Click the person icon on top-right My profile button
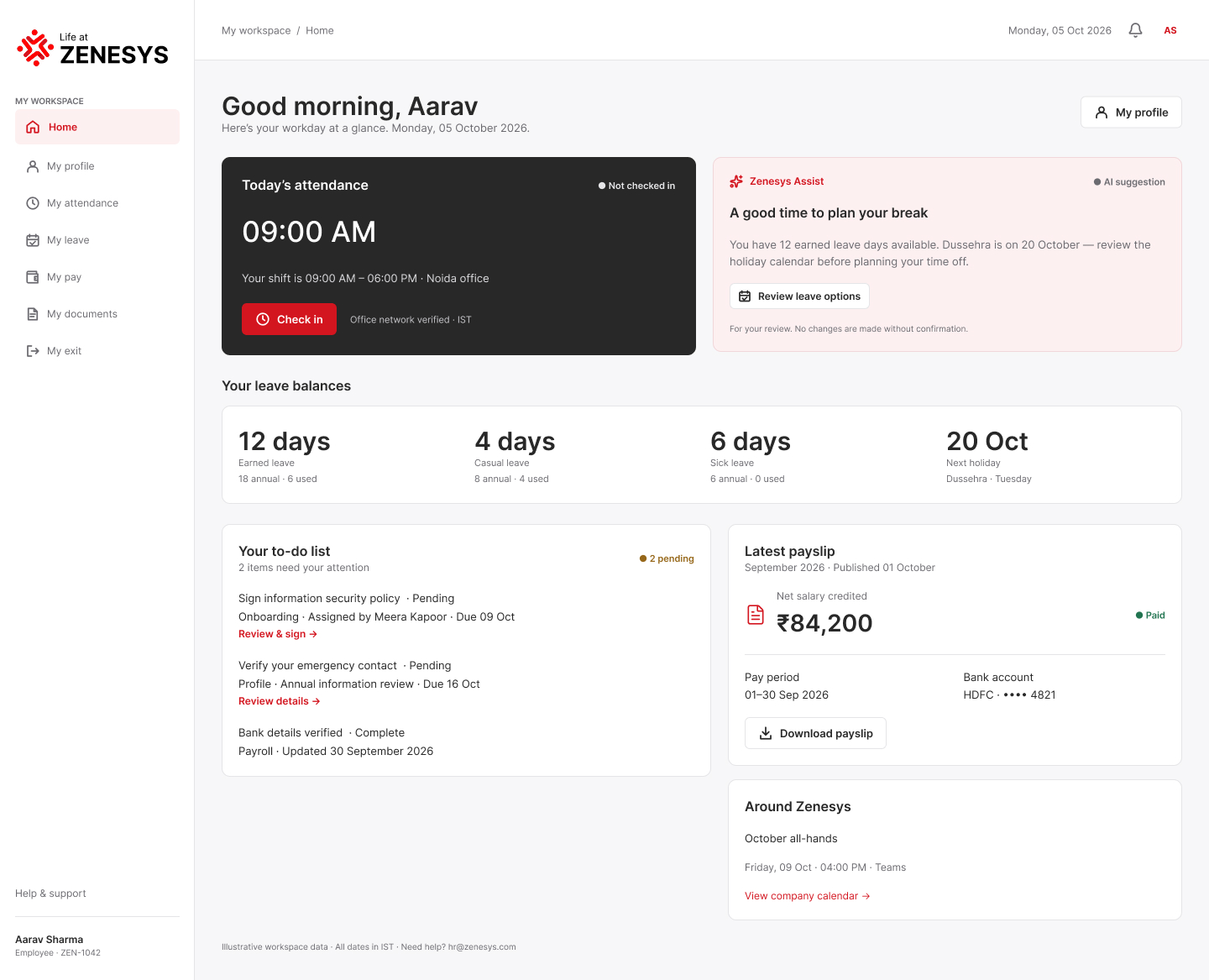Viewport: 1209px width, 980px height. point(1102,113)
